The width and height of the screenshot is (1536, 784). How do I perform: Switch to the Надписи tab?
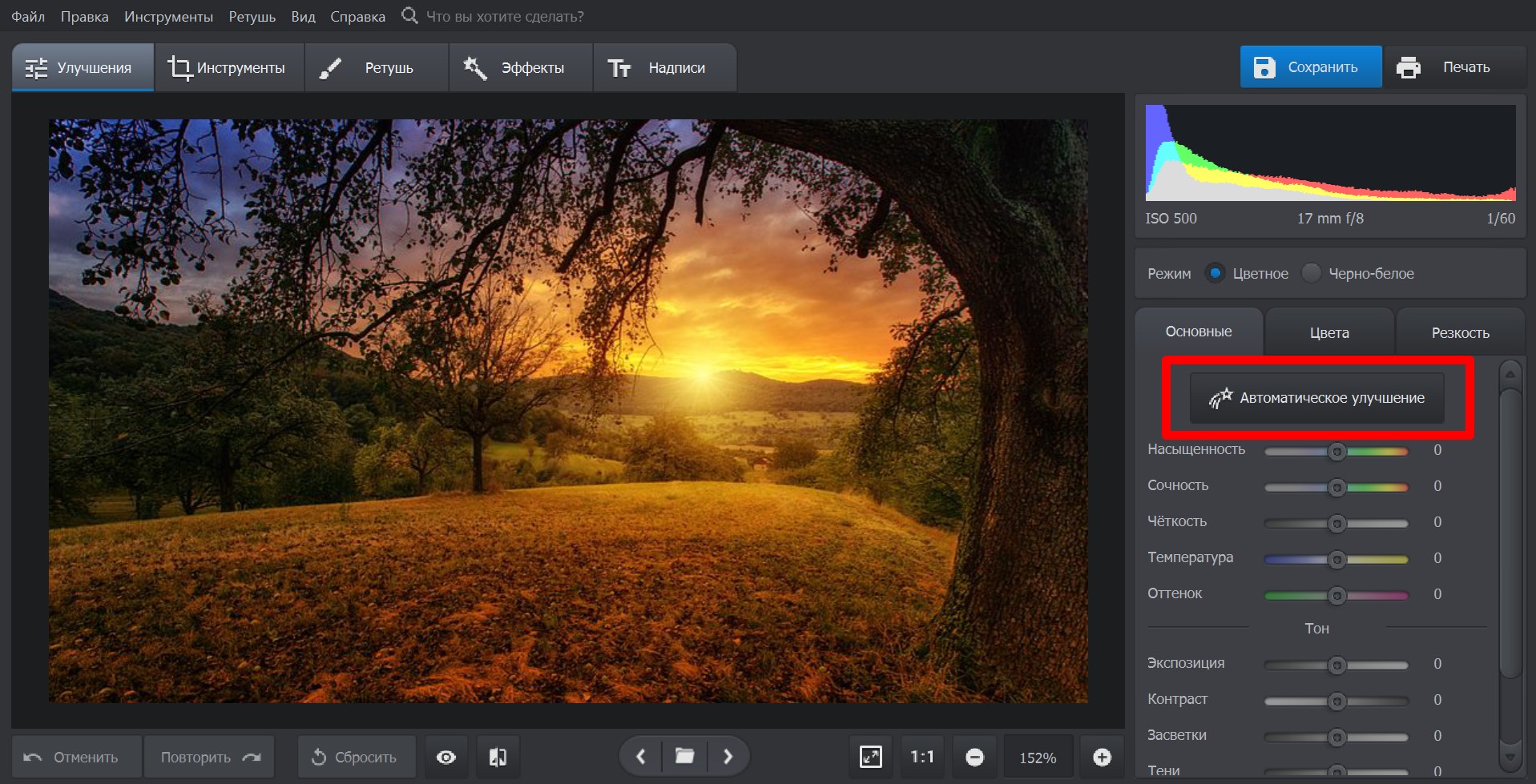[x=664, y=68]
